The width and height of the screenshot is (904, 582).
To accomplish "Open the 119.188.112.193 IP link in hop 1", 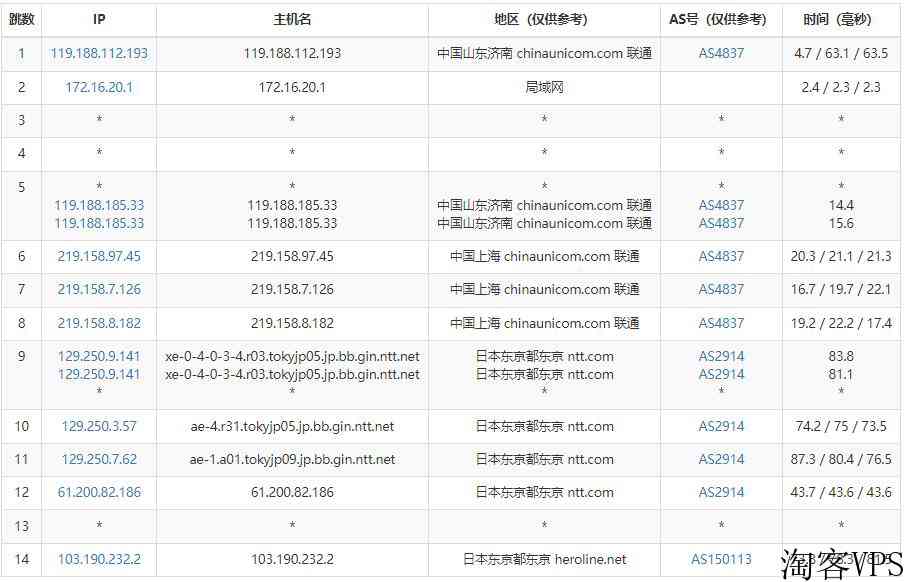I will tap(99, 54).
